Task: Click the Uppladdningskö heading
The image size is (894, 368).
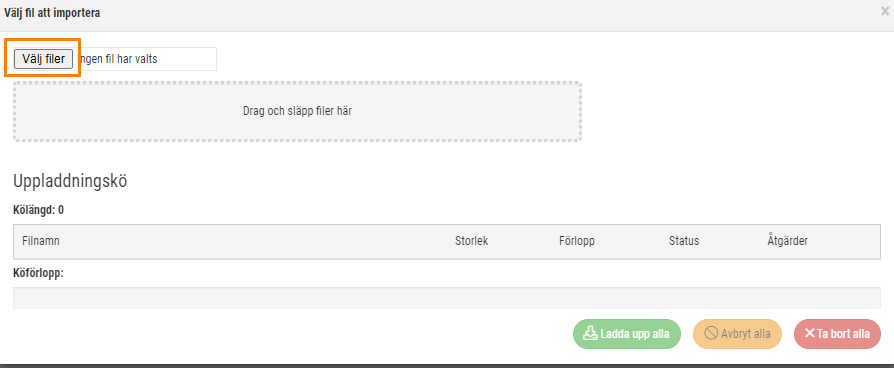Action: (70, 181)
